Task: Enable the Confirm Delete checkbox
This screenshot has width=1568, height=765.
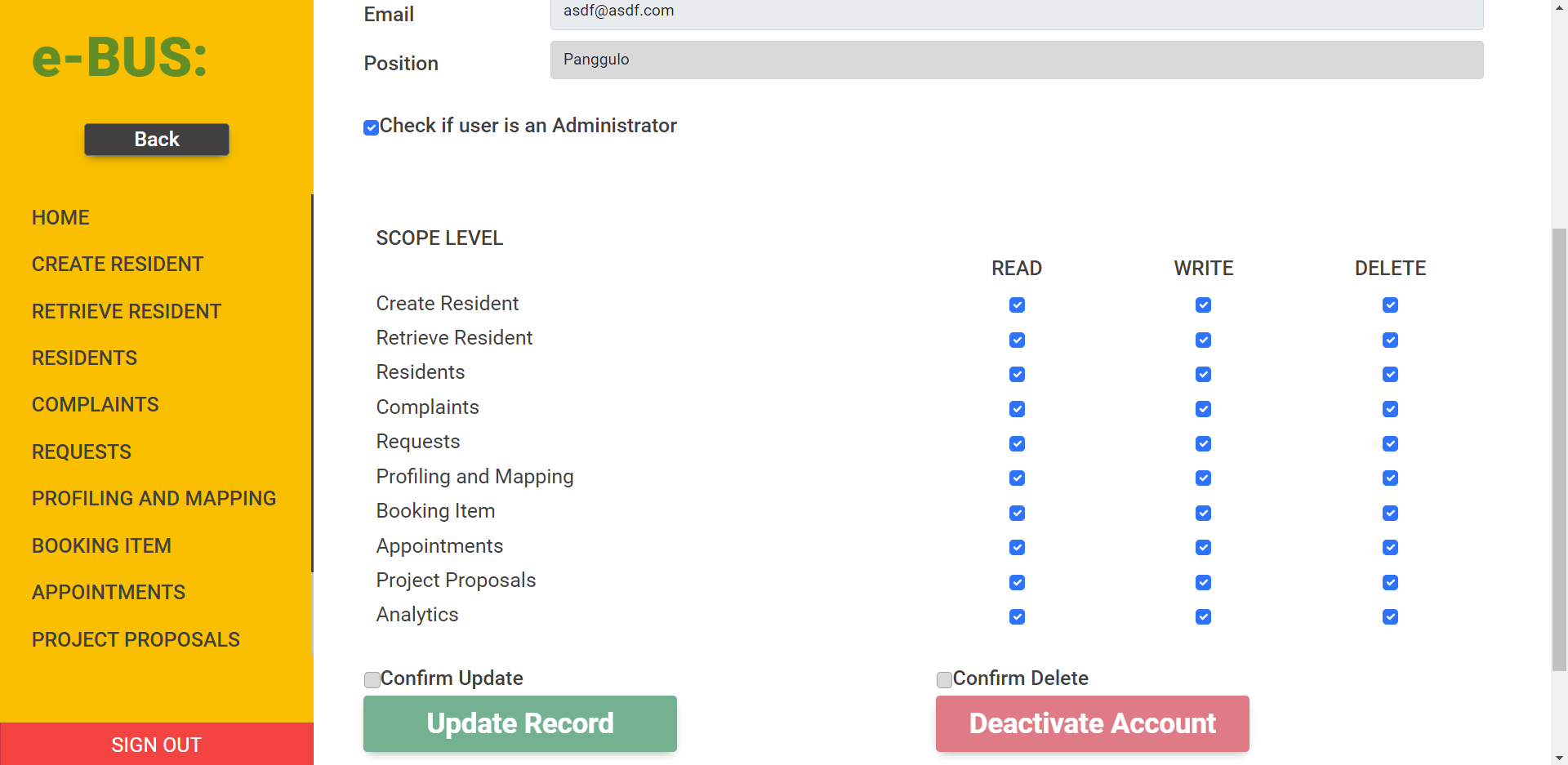Action: click(x=945, y=680)
